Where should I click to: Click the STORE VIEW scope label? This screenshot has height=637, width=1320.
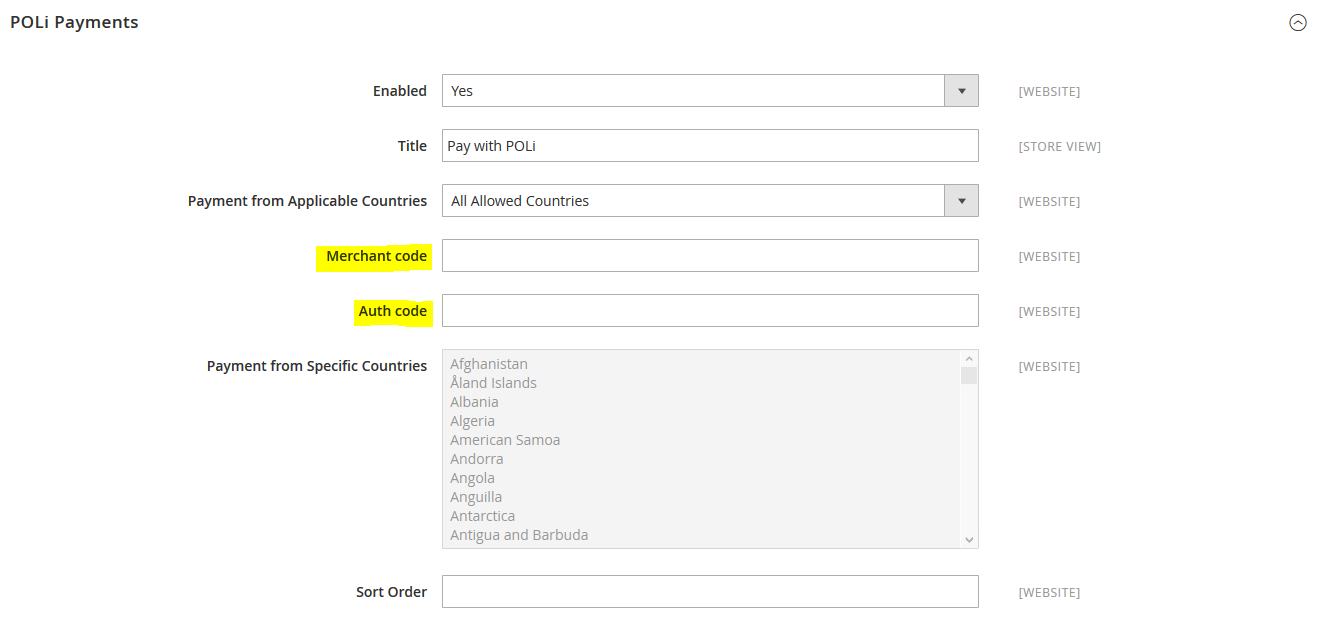tap(1059, 147)
